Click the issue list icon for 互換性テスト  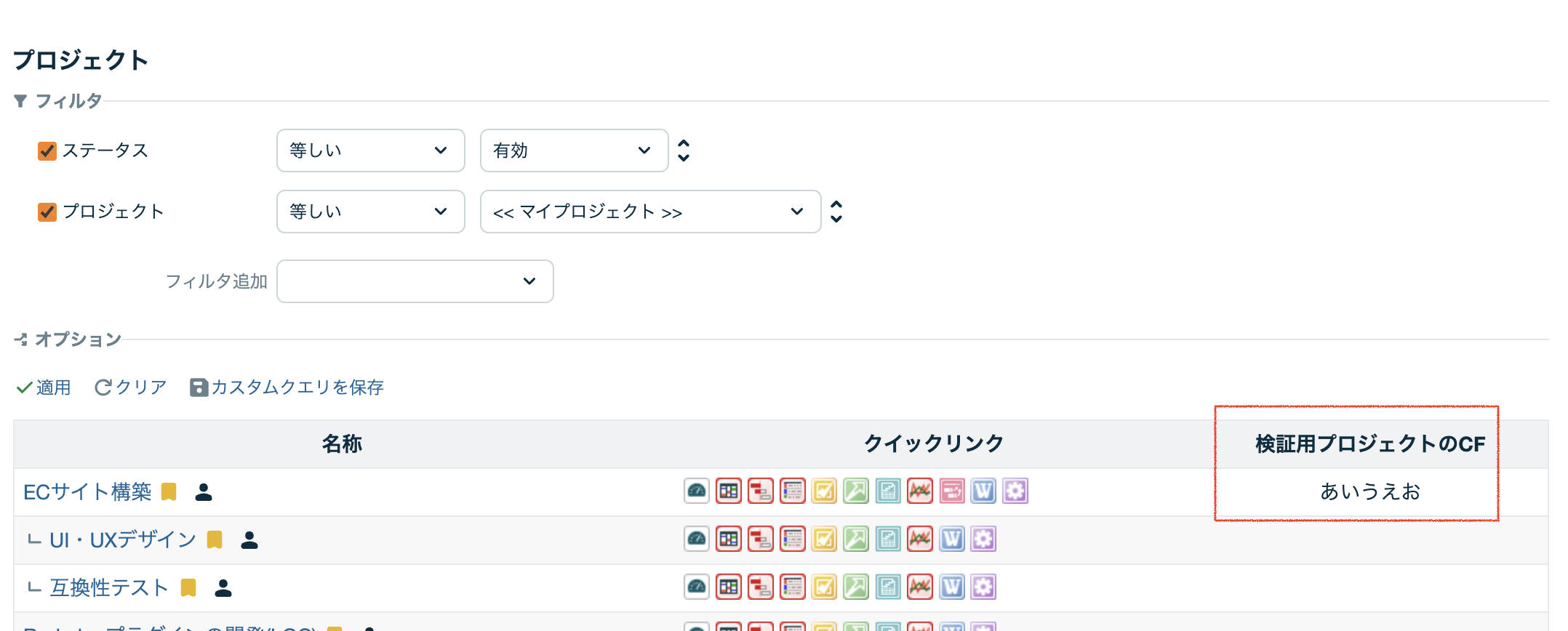(792, 587)
